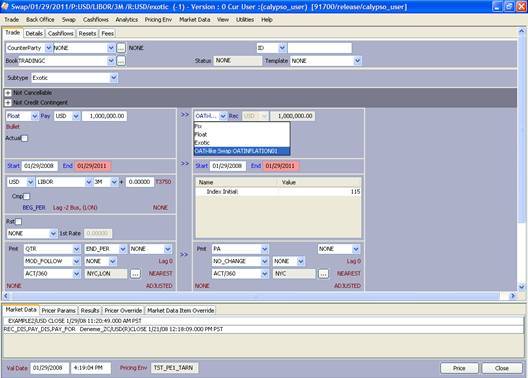
Task: Open the Utilities menu
Action: pos(245,20)
